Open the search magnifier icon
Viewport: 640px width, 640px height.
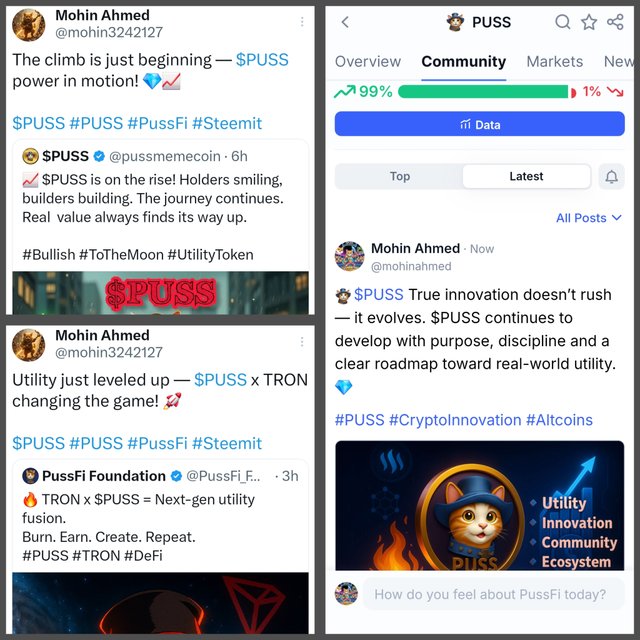click(563, 22)
